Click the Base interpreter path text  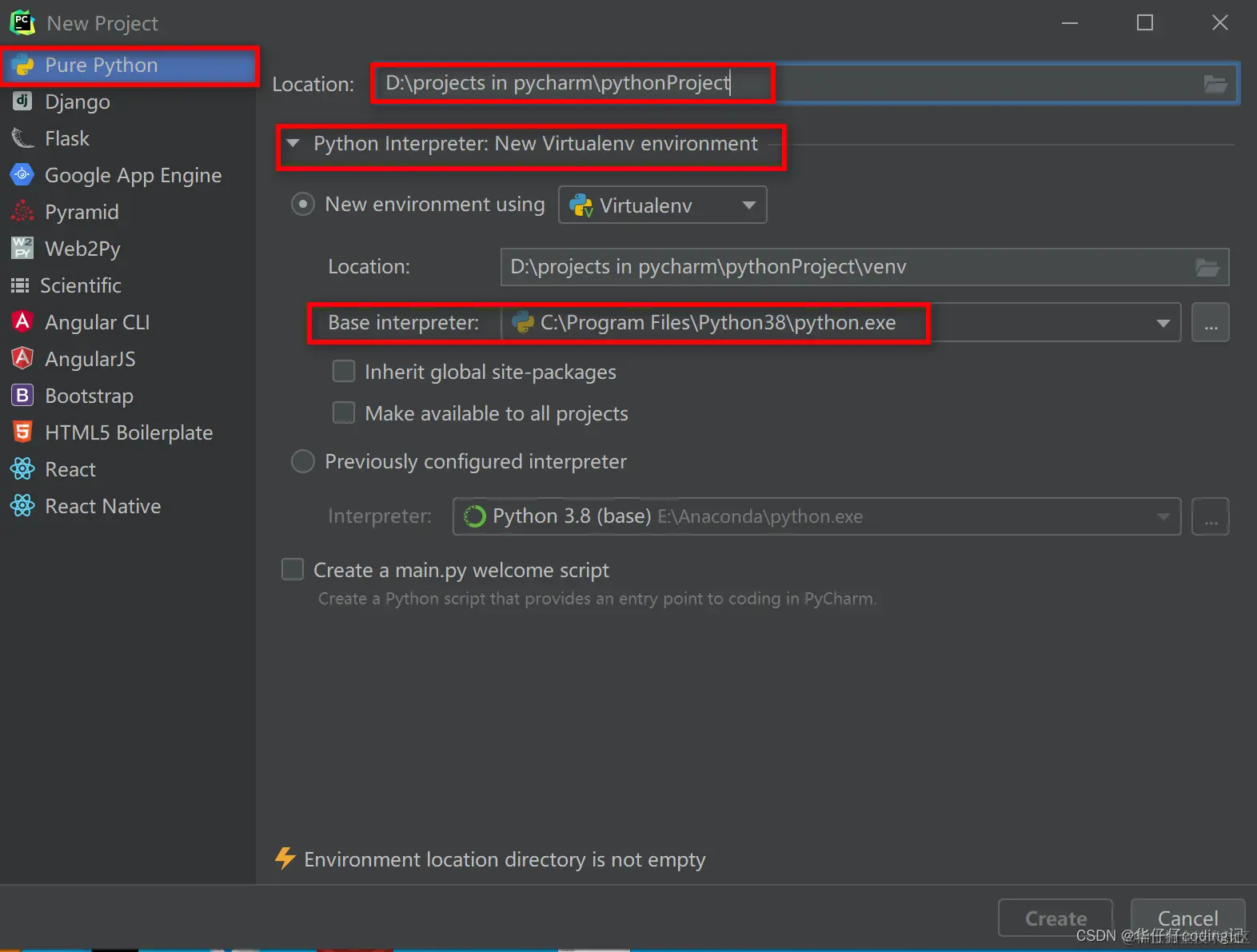click(718, 323)
